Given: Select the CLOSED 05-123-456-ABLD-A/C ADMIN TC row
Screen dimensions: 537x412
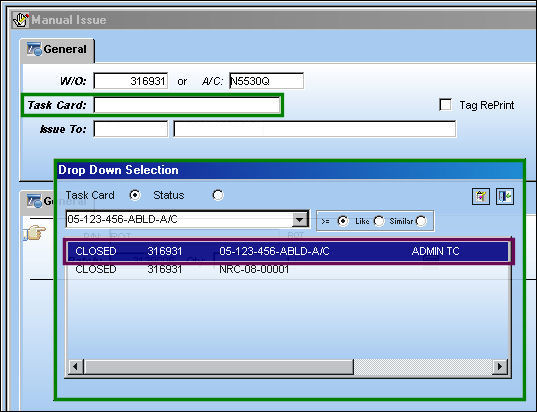Looking at the screenshot, I should tap(288, 251).
